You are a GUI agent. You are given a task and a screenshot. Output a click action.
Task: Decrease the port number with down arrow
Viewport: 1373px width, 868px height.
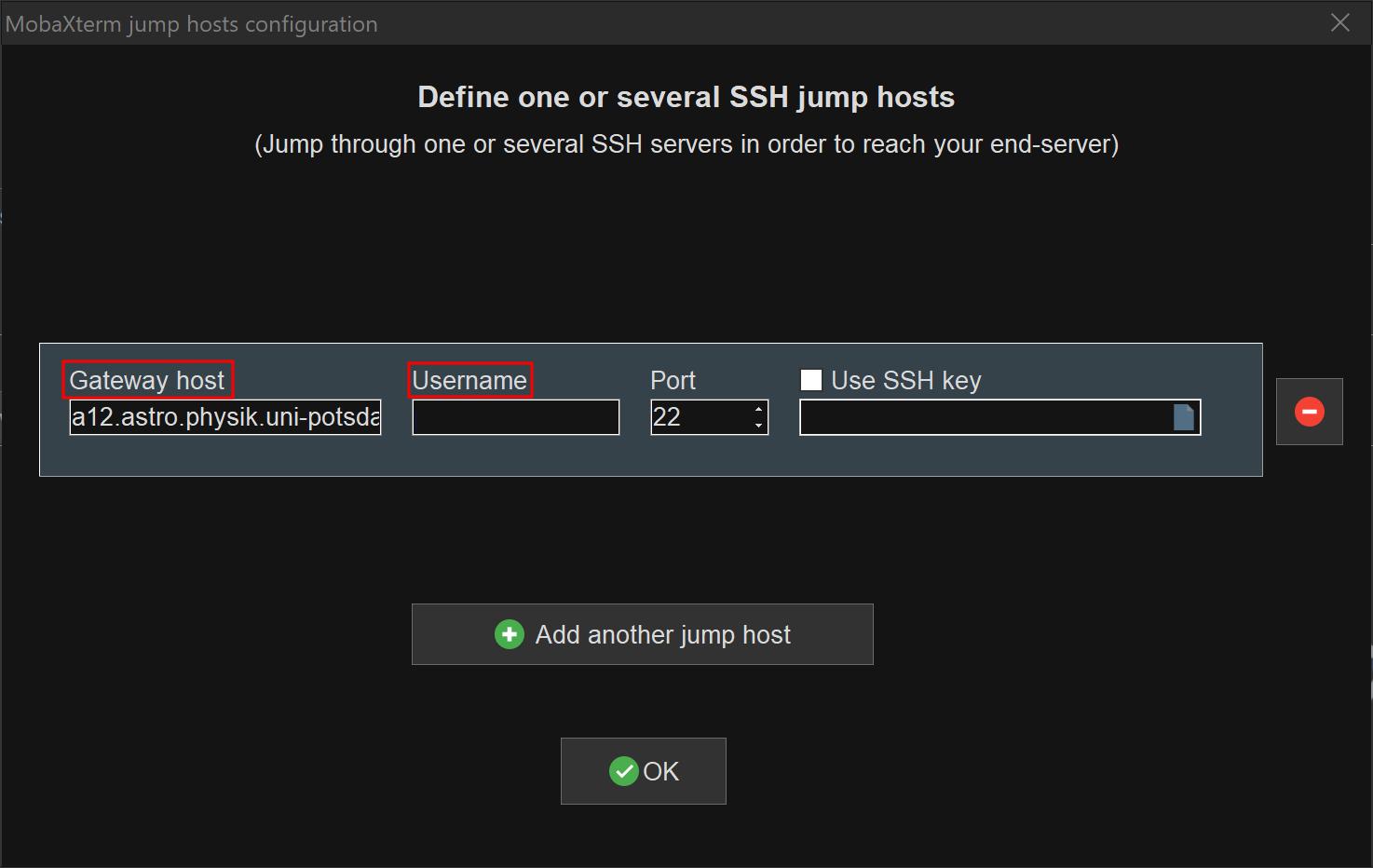click(758, 426)
